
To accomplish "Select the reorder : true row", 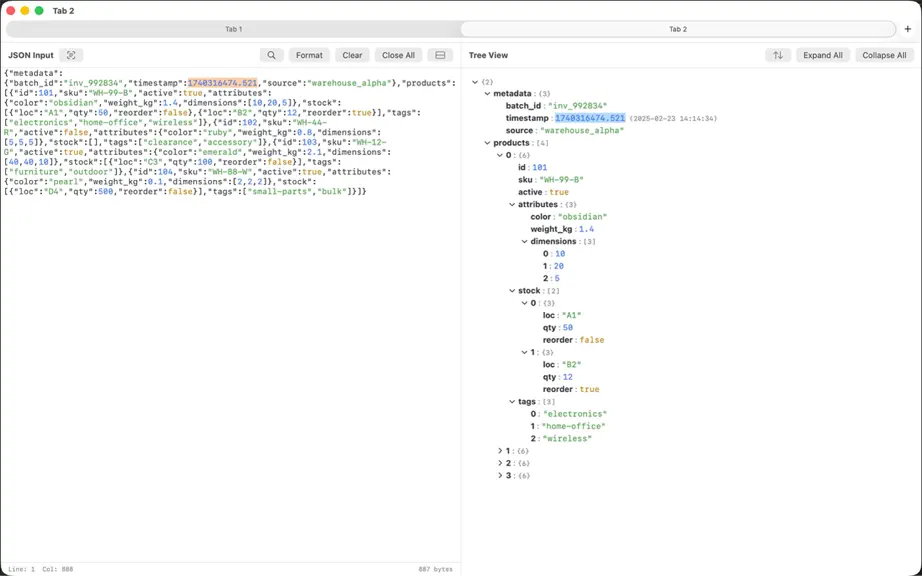I will tap(571, 390).
